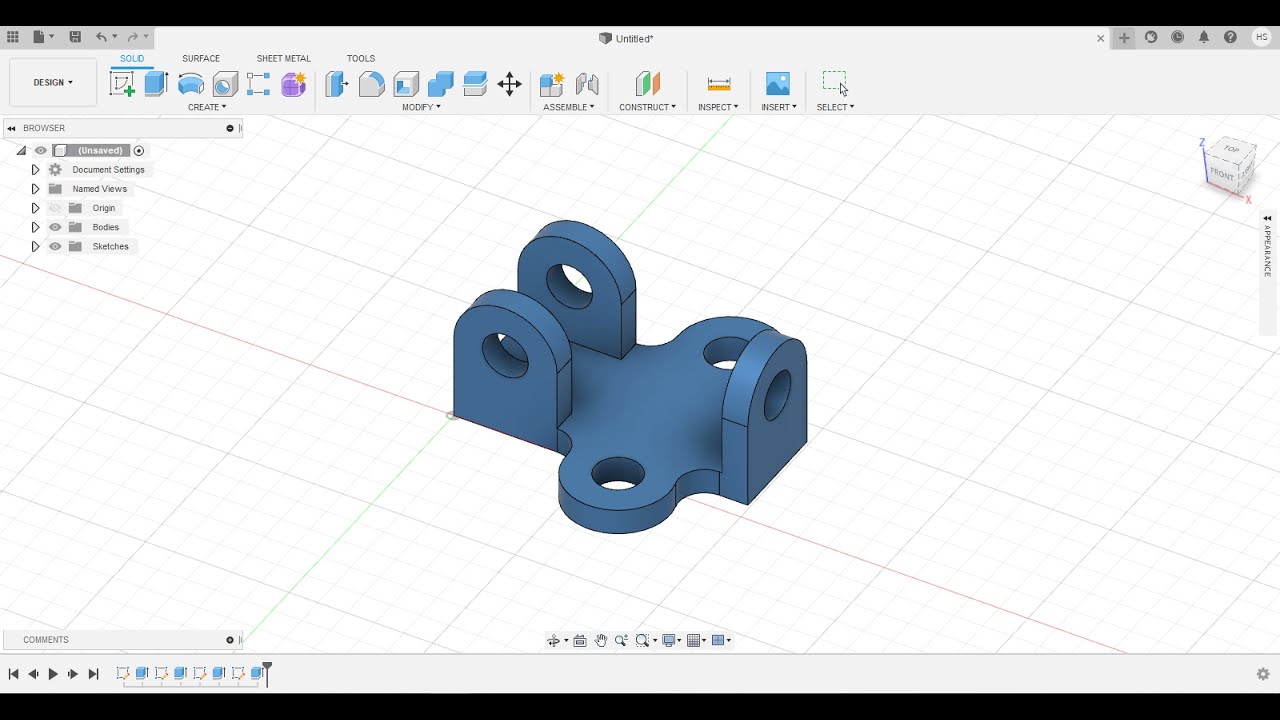
Task: Open the DESIGN workspace dropdown
Action: [53, 82]
